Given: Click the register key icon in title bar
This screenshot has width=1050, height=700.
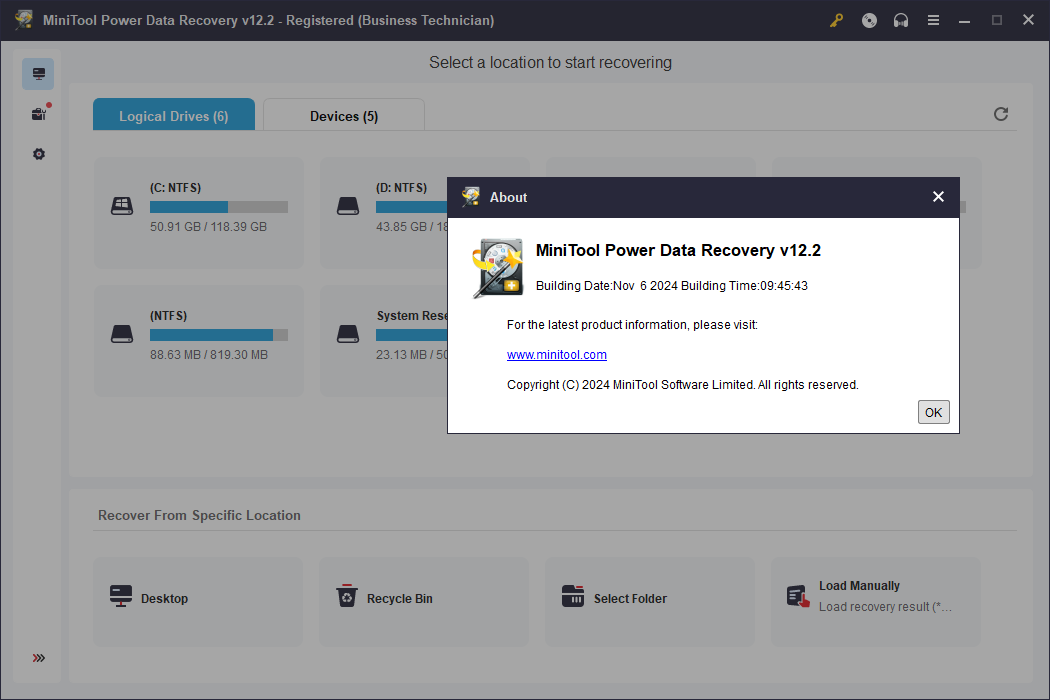Looking at the screenshot, I should pyautogui.click(x=836, y=21).
